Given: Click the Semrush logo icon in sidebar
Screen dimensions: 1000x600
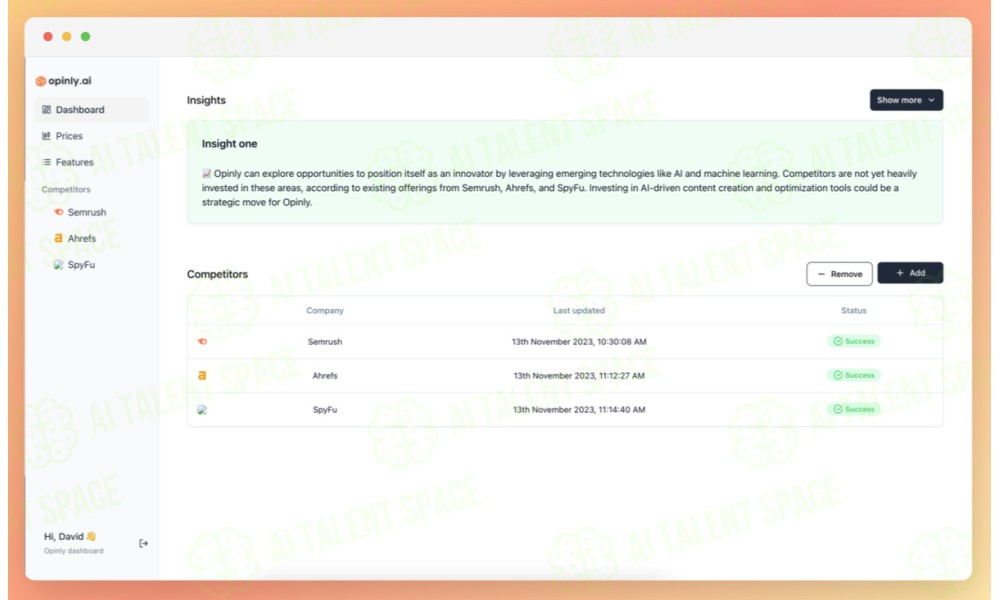Looking at the screenshot, I should click(x=59, y=212).
